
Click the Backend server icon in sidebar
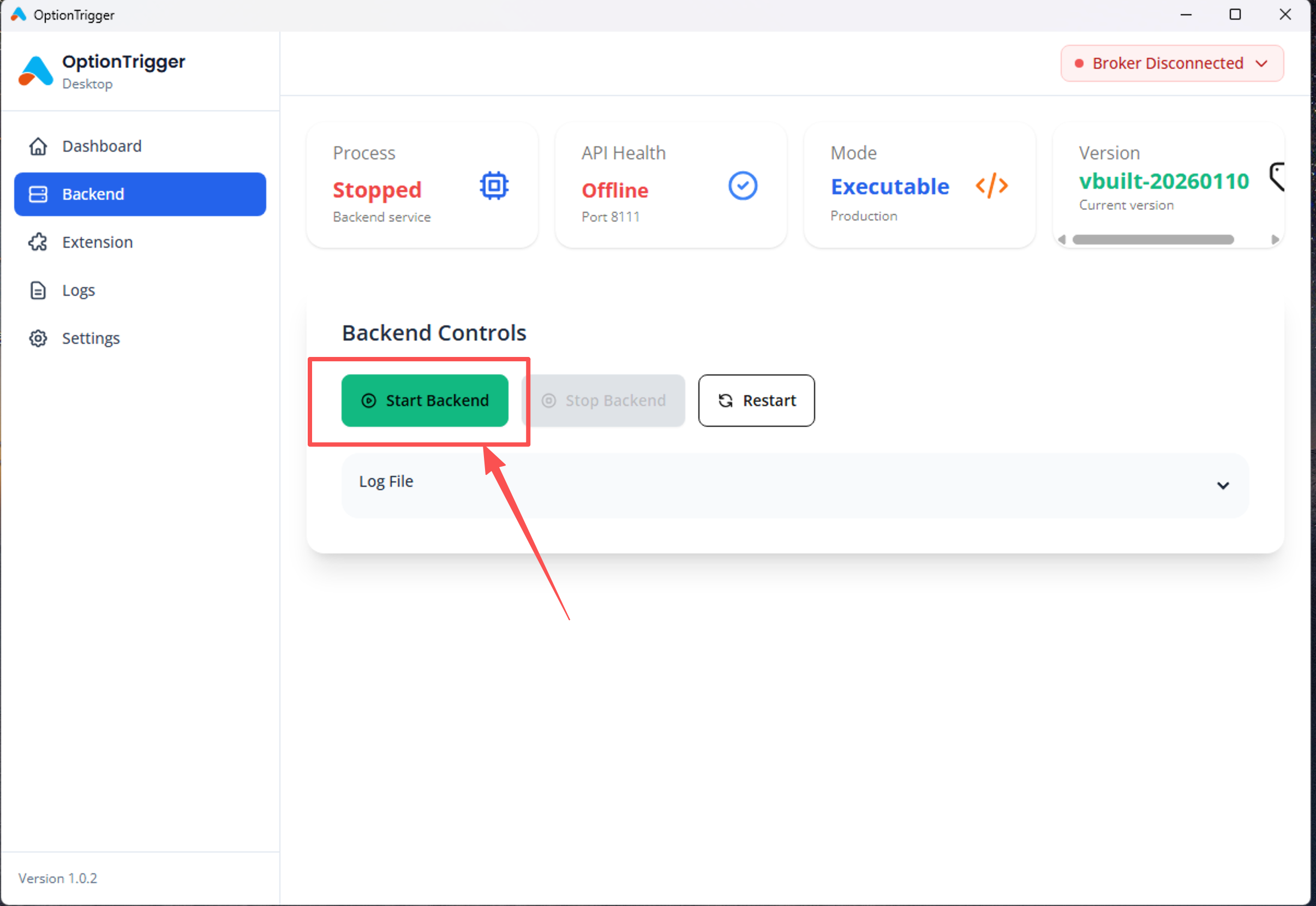coord(38,194)
